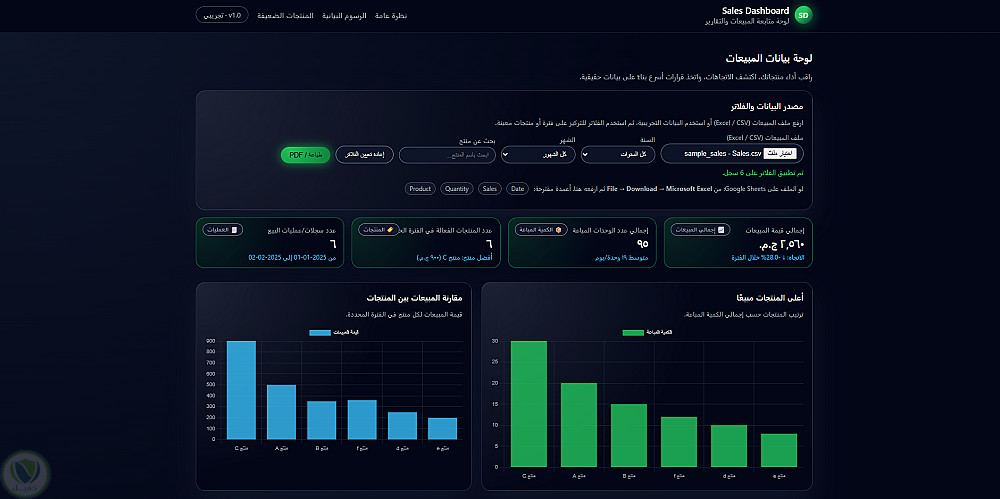Click the مصدر البيانات والفلاتر section heading
This screenshot has width=1000, height=499.
[x=767, y=106]
